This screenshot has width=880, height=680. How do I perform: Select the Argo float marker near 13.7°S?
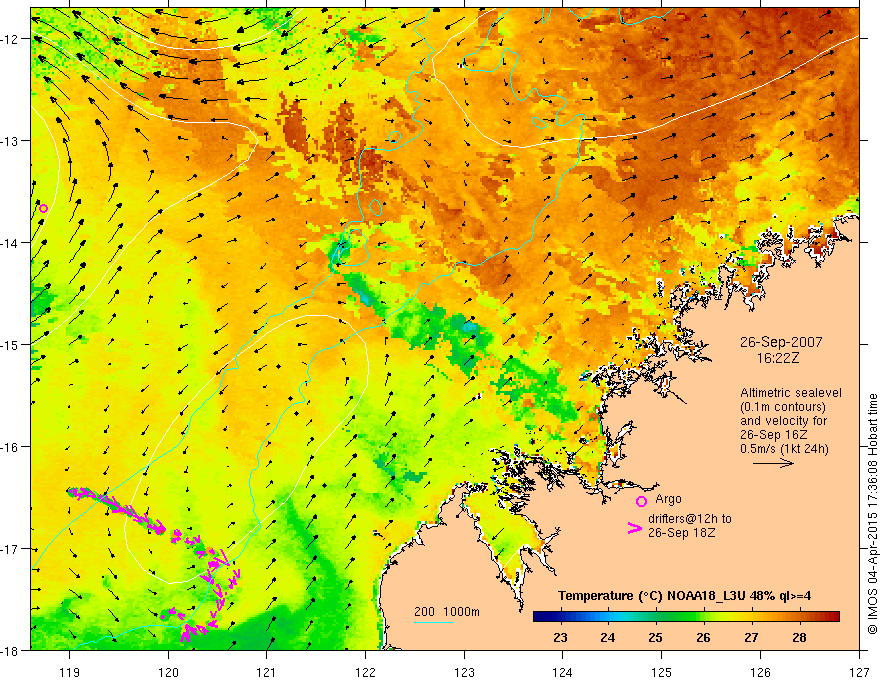coord(43,209)
